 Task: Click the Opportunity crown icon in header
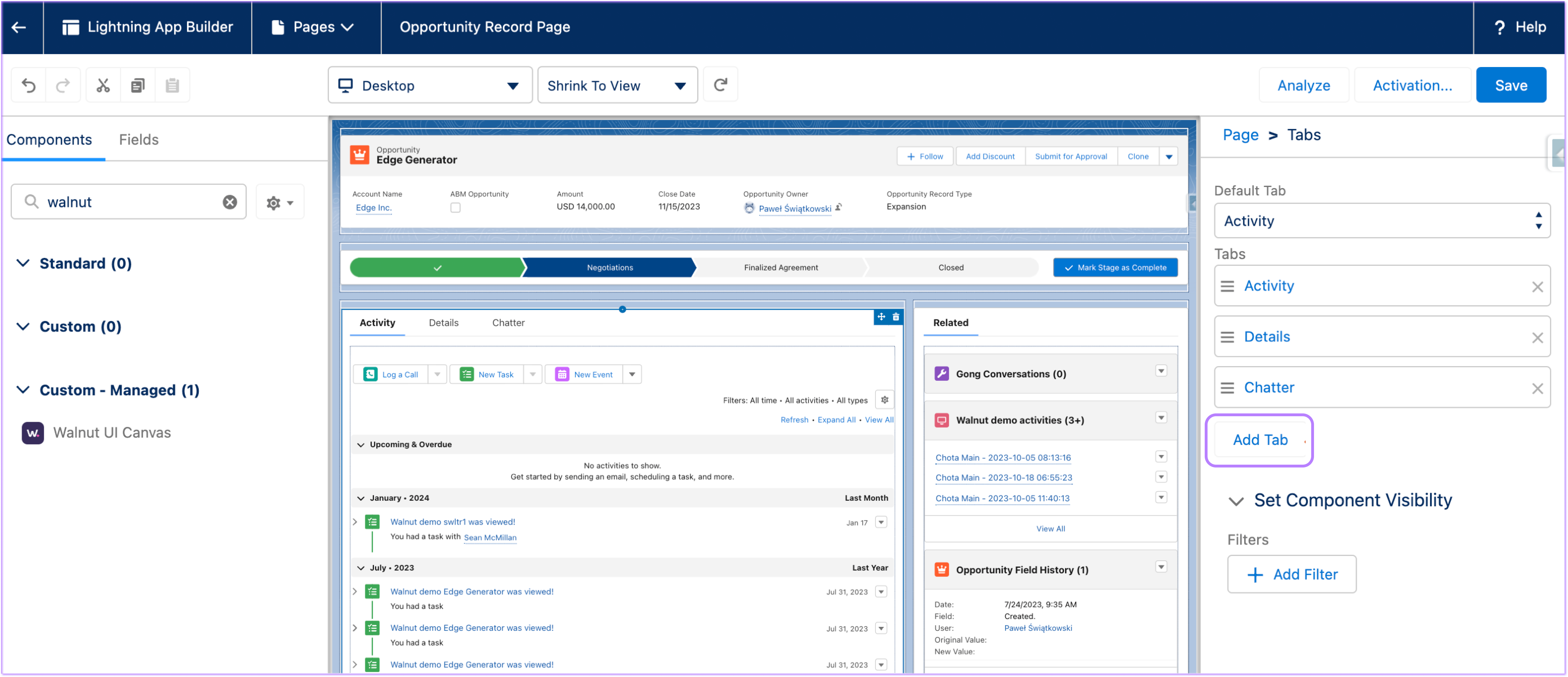point(359,155)
